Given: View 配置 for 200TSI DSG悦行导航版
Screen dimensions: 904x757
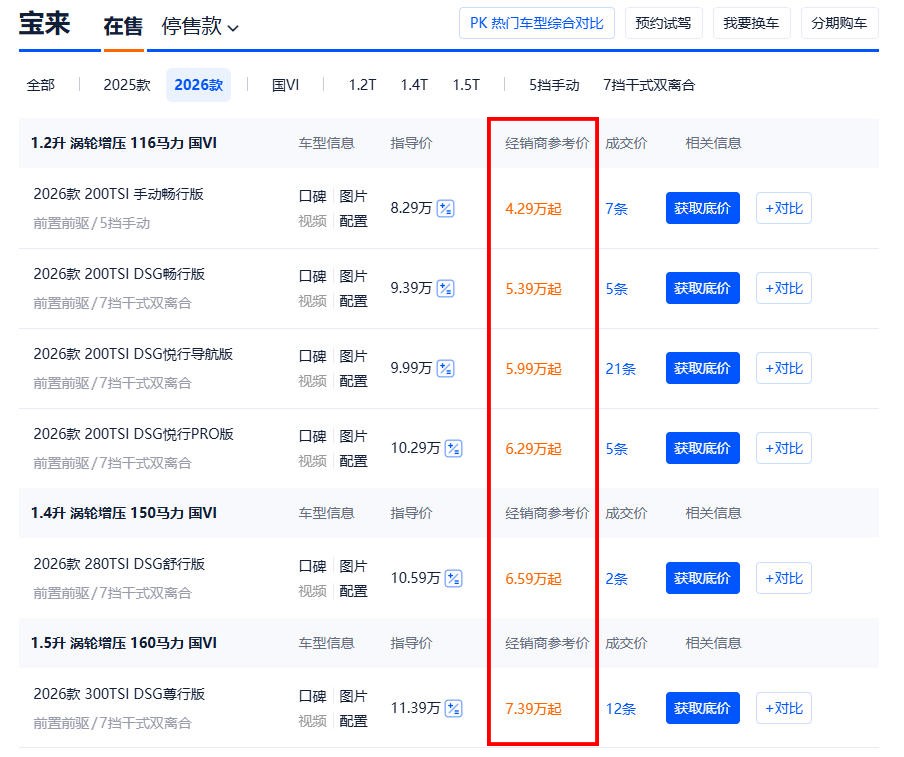Looking at the screenshot, I should tap(353, 381).
